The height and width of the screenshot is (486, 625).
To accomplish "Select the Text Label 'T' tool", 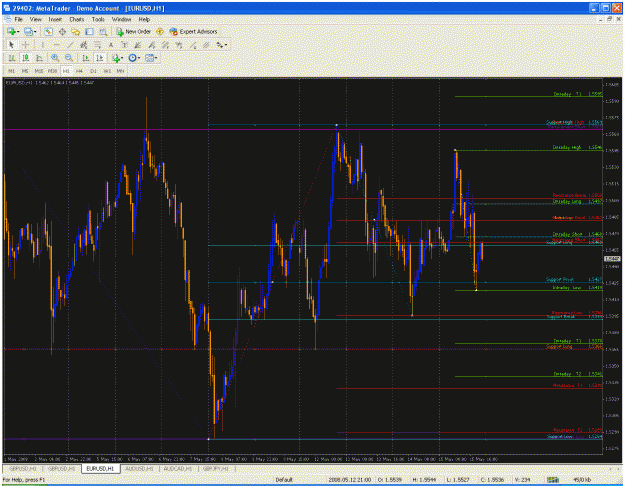I will point(124,45).
